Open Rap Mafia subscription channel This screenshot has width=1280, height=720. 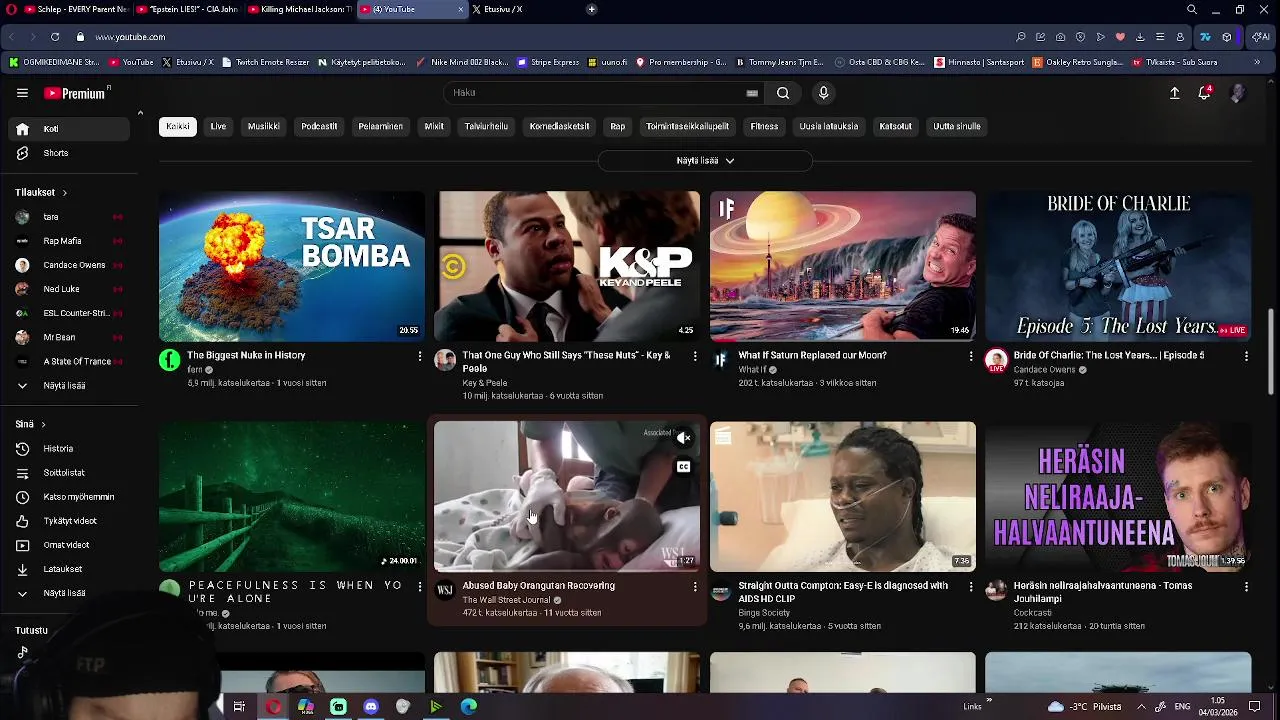pos(68,241)
